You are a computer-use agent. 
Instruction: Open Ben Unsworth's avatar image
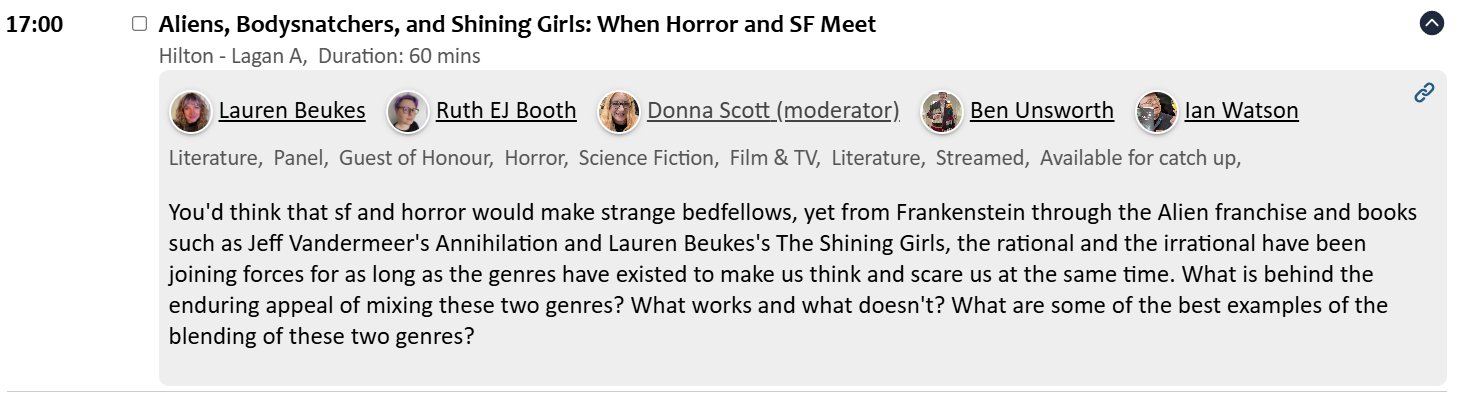click(942, 111)
